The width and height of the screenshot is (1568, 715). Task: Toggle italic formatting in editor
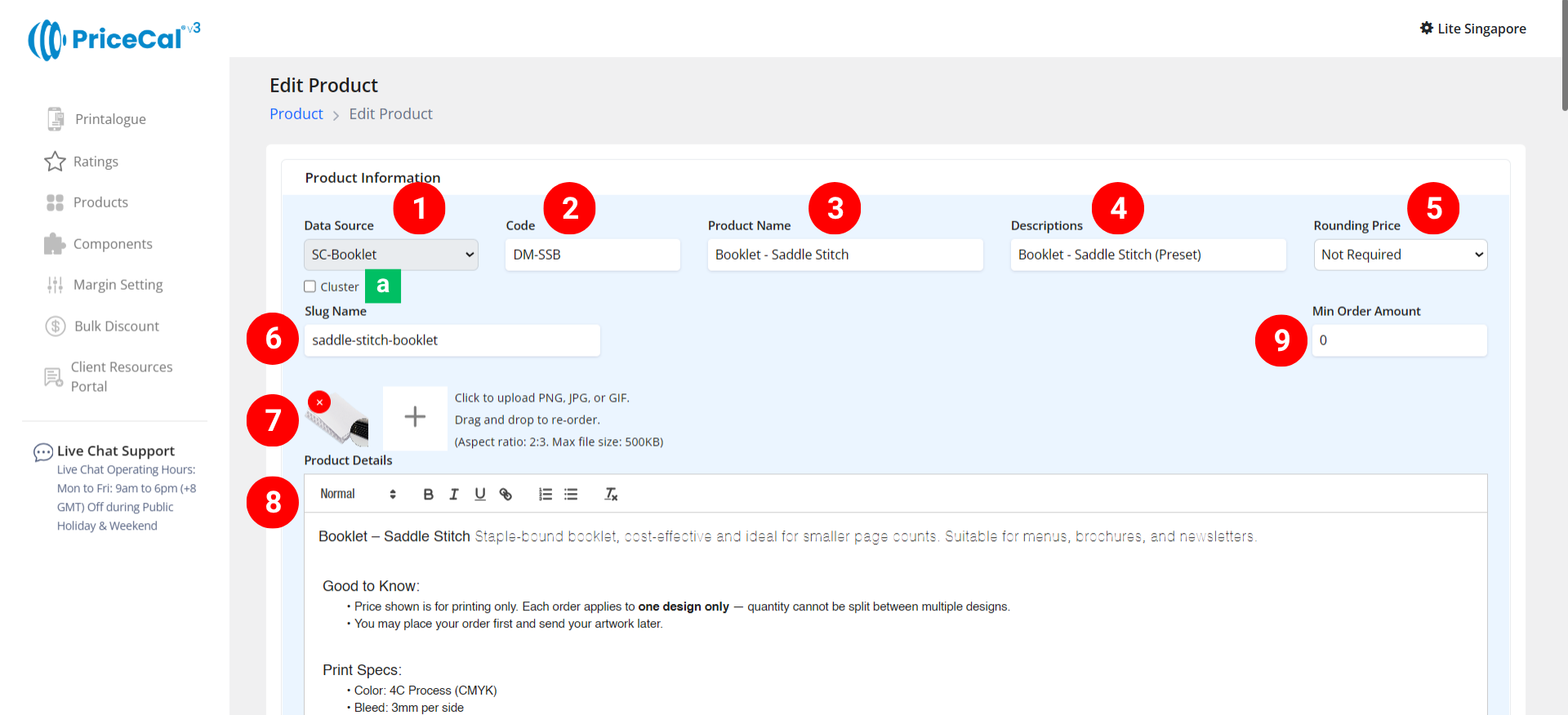coord(454,495)
